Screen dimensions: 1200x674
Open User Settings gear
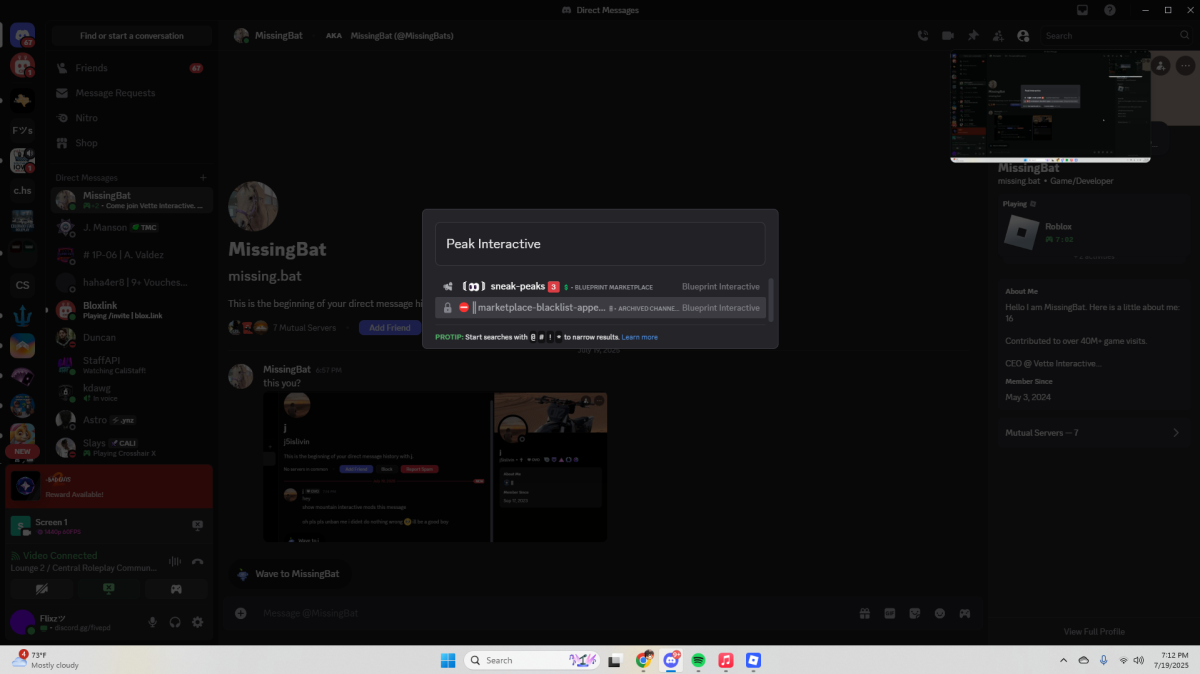coord(198,622)
